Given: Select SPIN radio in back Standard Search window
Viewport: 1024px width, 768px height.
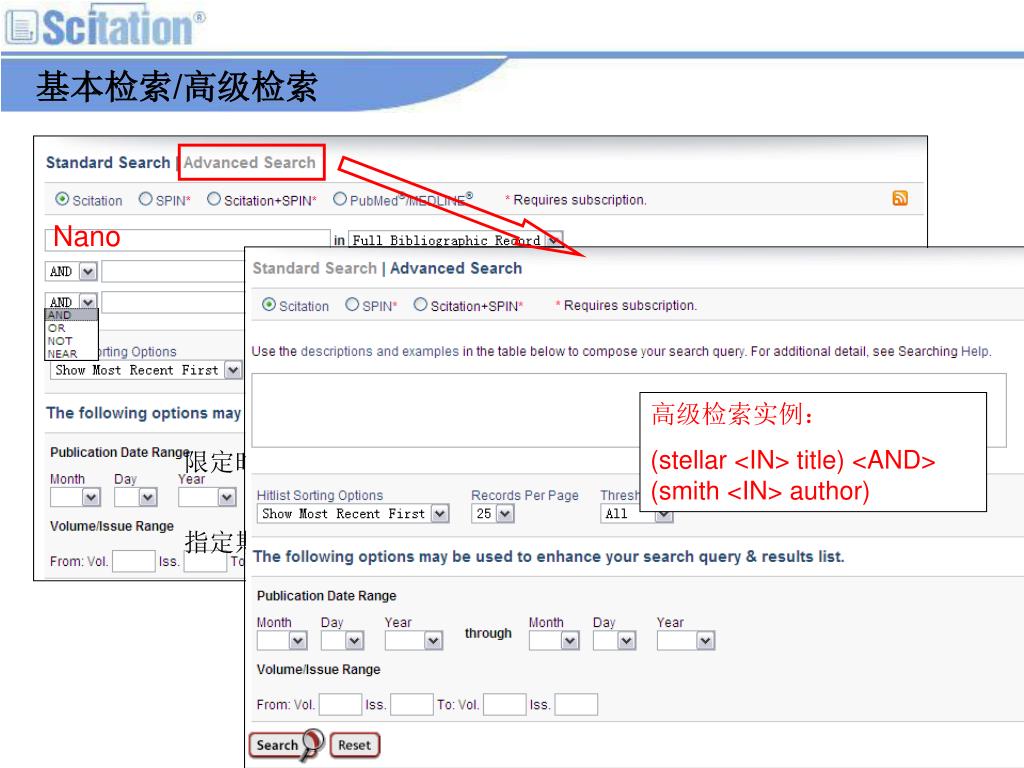Looking at the screenshot, I should [x=146, y=199].
